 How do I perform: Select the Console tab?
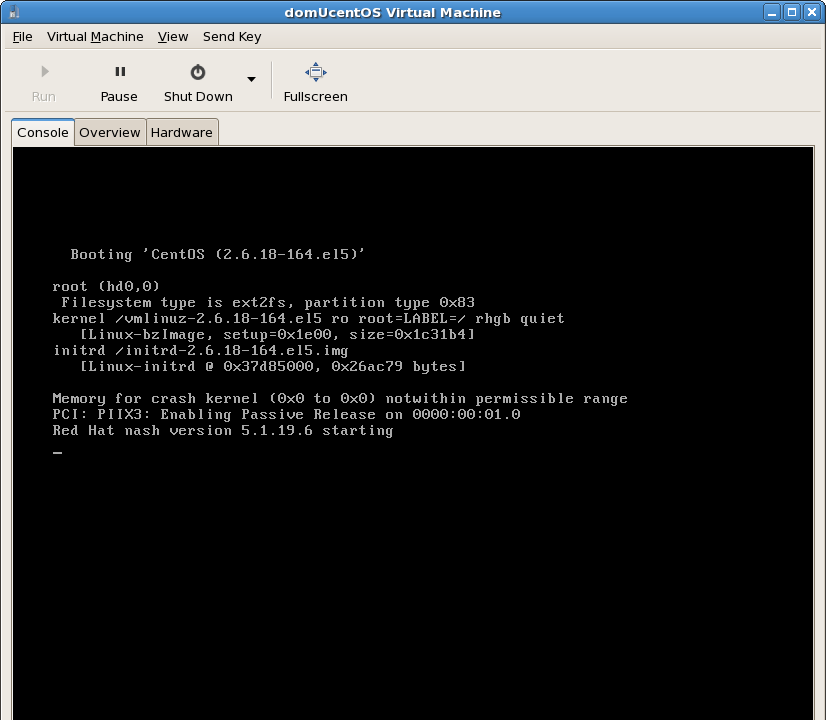click(43, 132)
